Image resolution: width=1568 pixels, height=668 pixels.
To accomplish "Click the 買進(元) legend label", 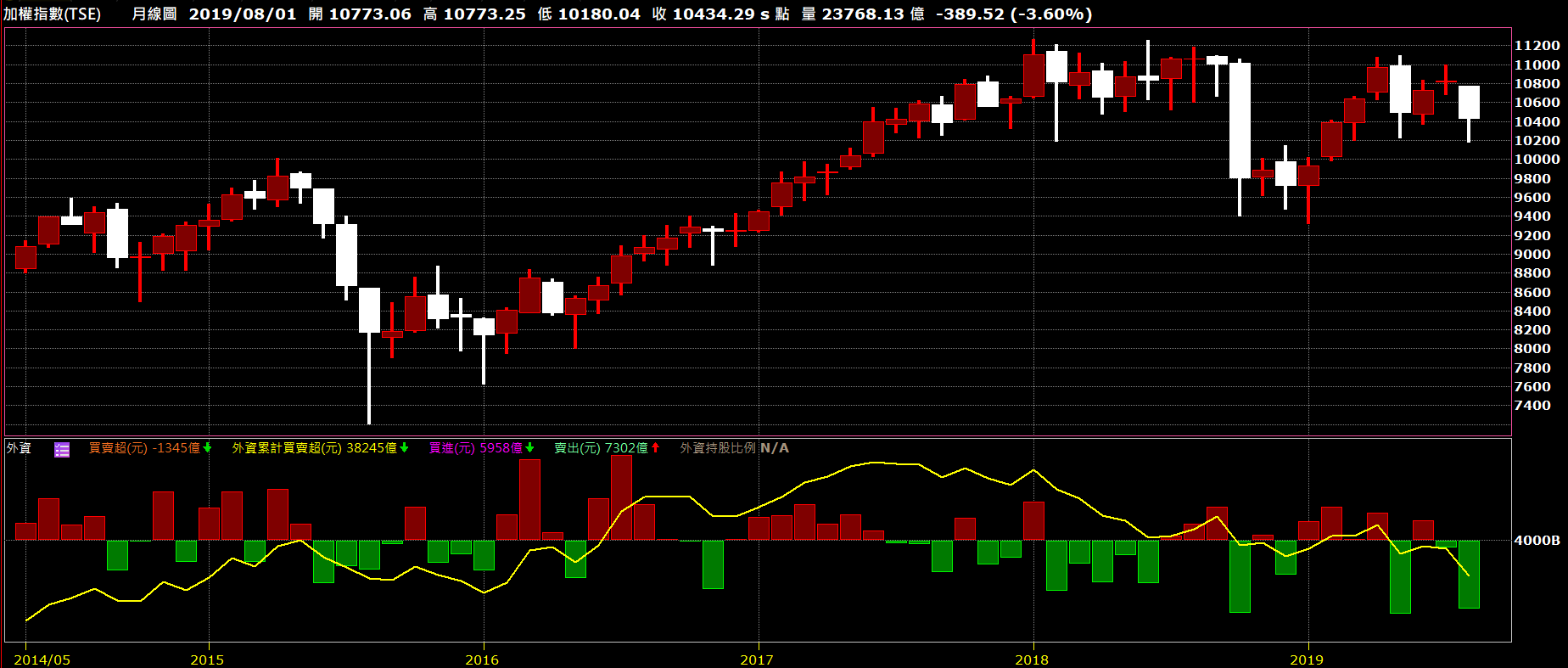I will point(452,448).
